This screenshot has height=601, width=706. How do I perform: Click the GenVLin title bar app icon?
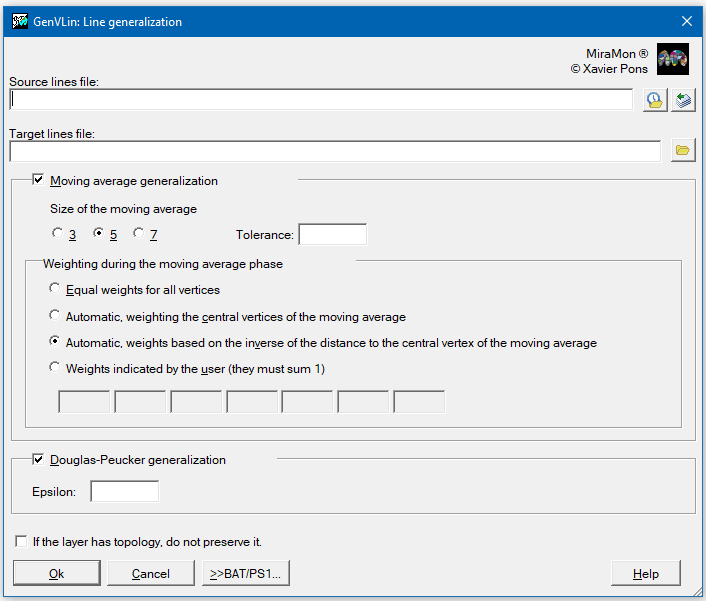(x=20, y=21)
